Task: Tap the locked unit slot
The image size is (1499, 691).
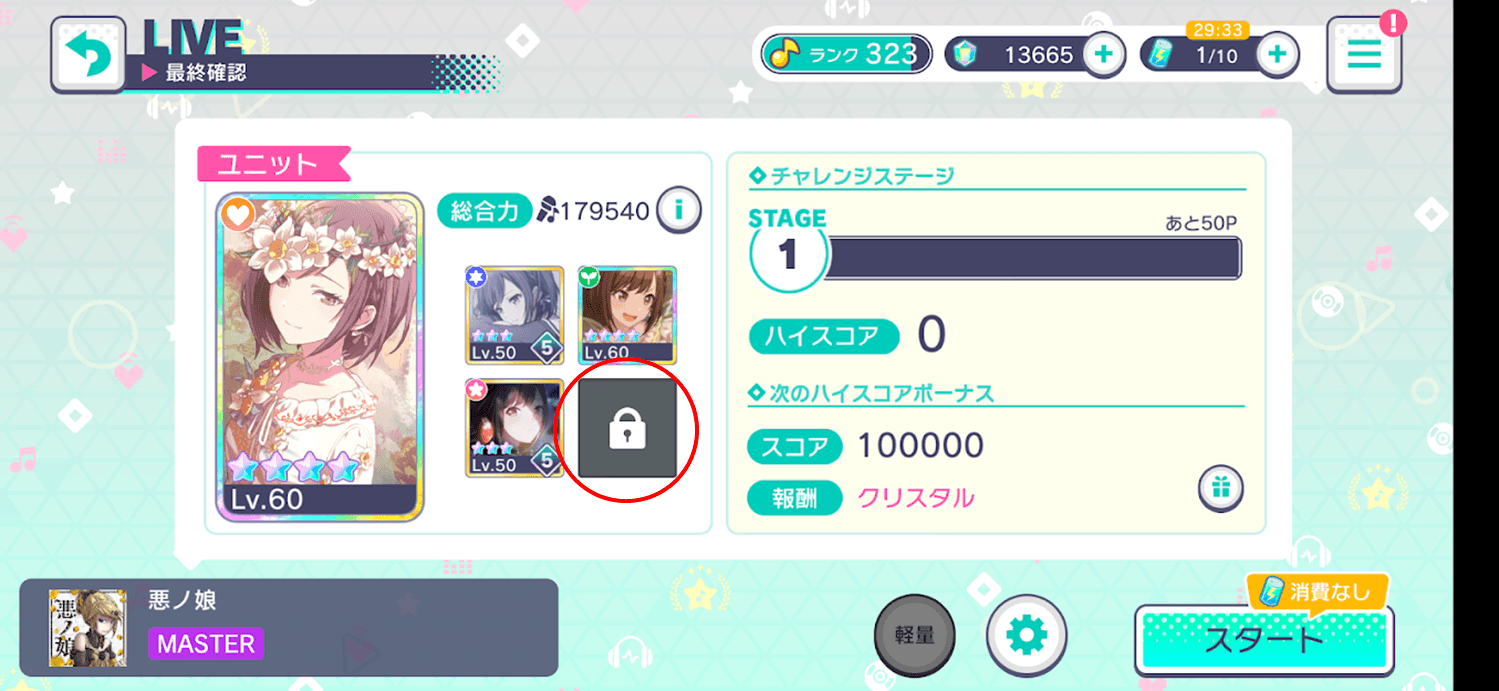Action: [628, 428]
